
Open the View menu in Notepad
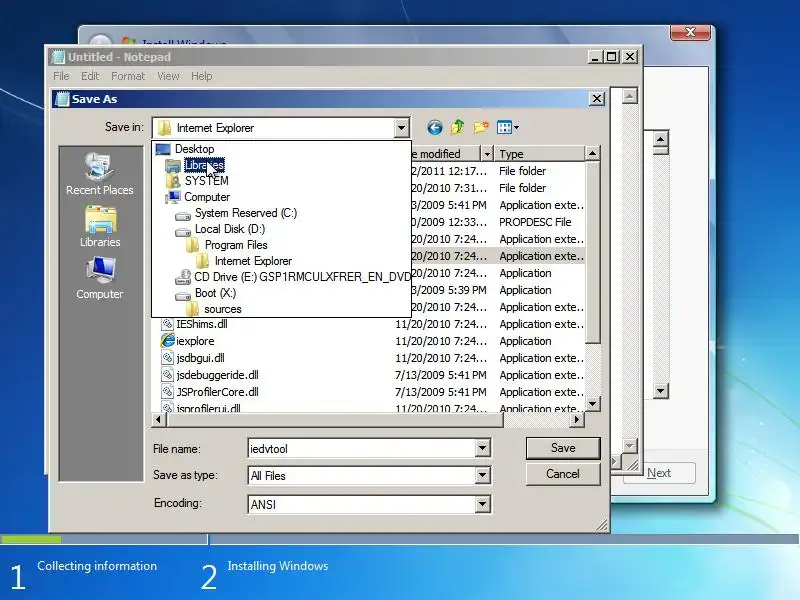(168, 76)
